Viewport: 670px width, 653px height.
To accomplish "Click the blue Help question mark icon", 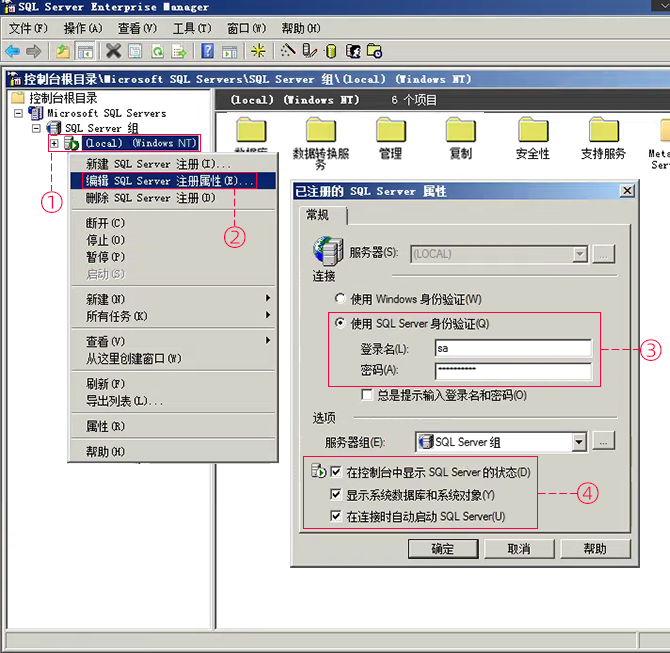I will click(207, 51).
